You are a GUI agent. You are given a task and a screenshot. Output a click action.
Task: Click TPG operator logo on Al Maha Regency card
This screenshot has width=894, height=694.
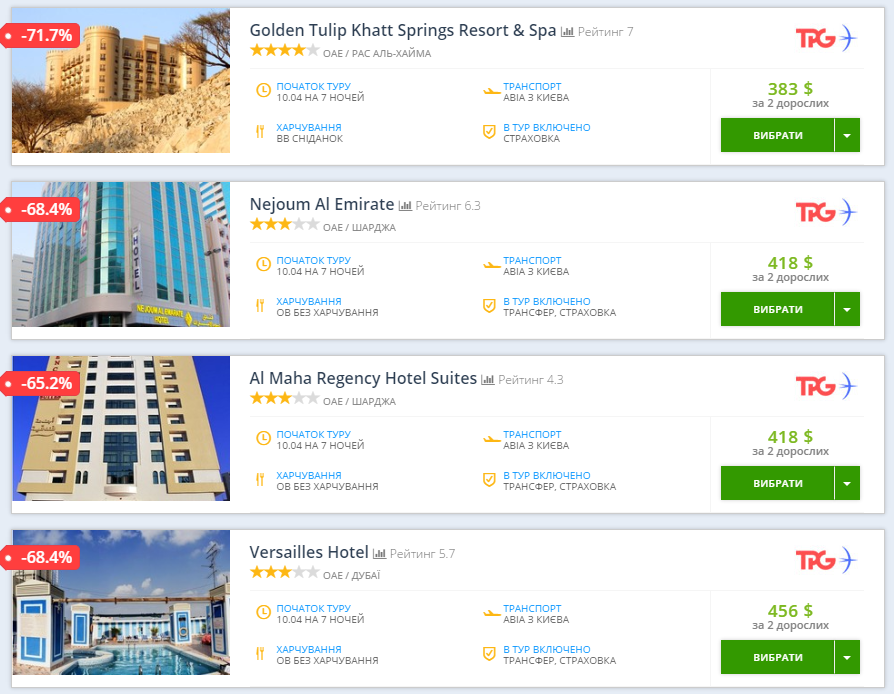click(826, 386)
